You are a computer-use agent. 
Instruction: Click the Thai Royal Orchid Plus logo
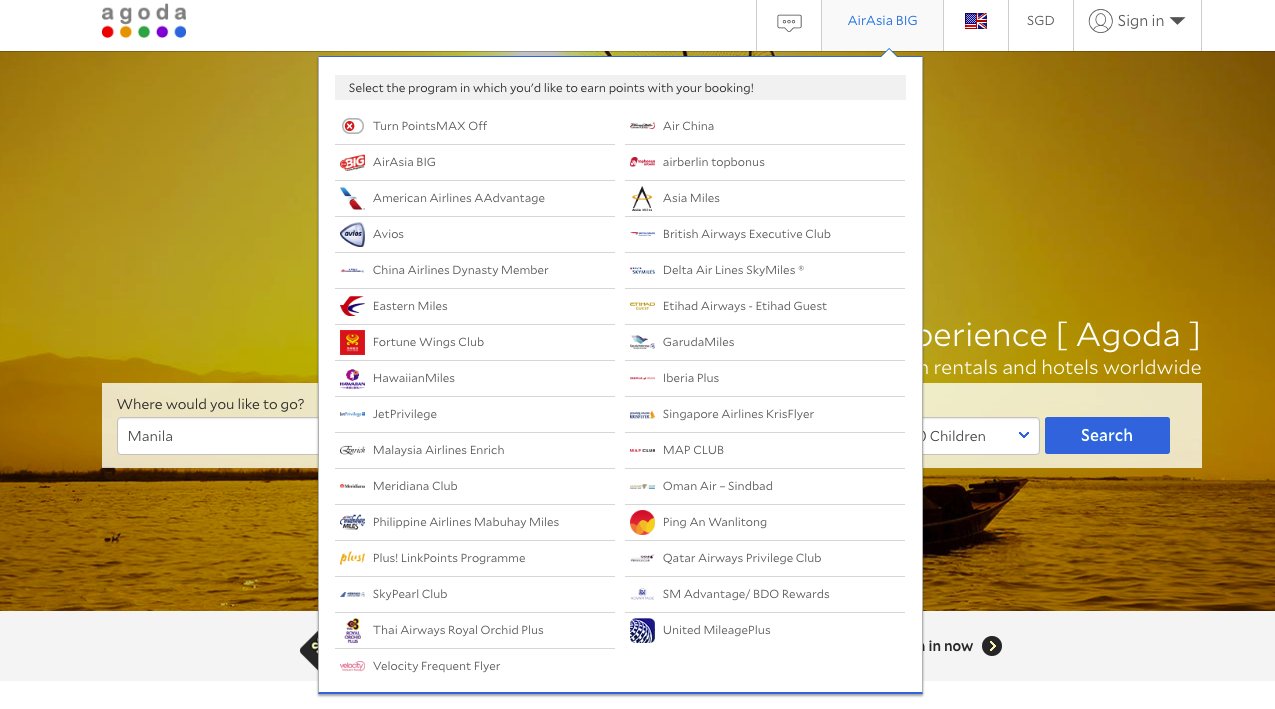pos(352,630)
